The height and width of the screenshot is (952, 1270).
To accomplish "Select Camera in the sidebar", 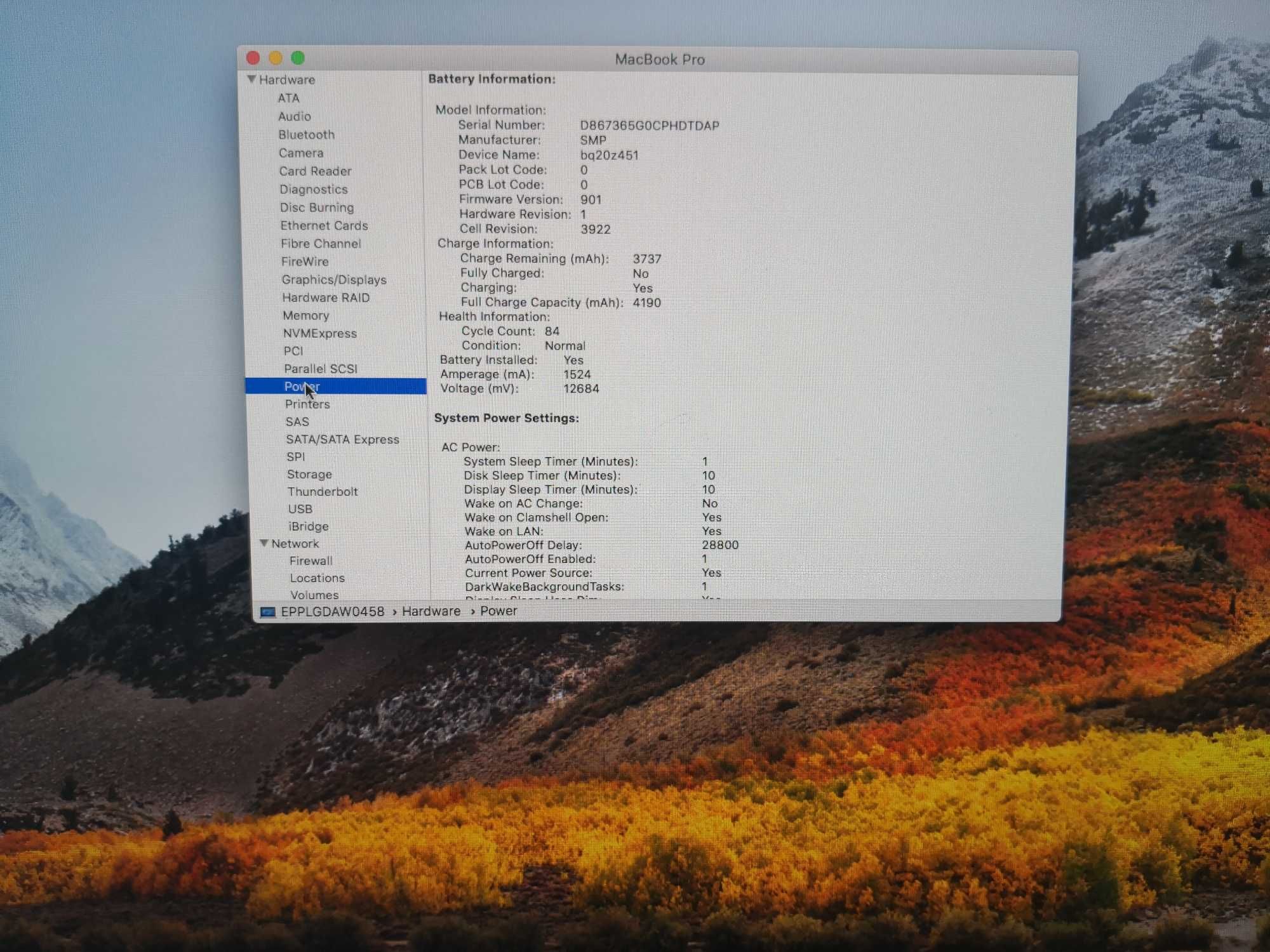I will coord(301,153).
